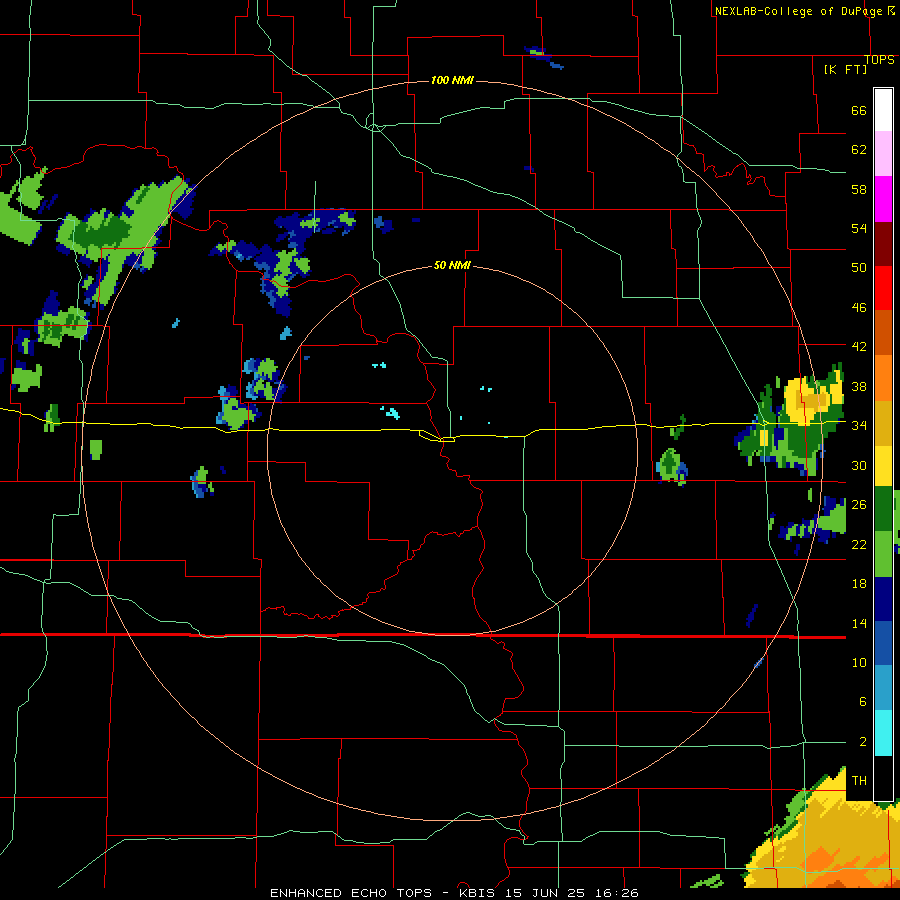900x900 pixels.
Task: Click the K FT units label
Action: click(x=845, y=69)
